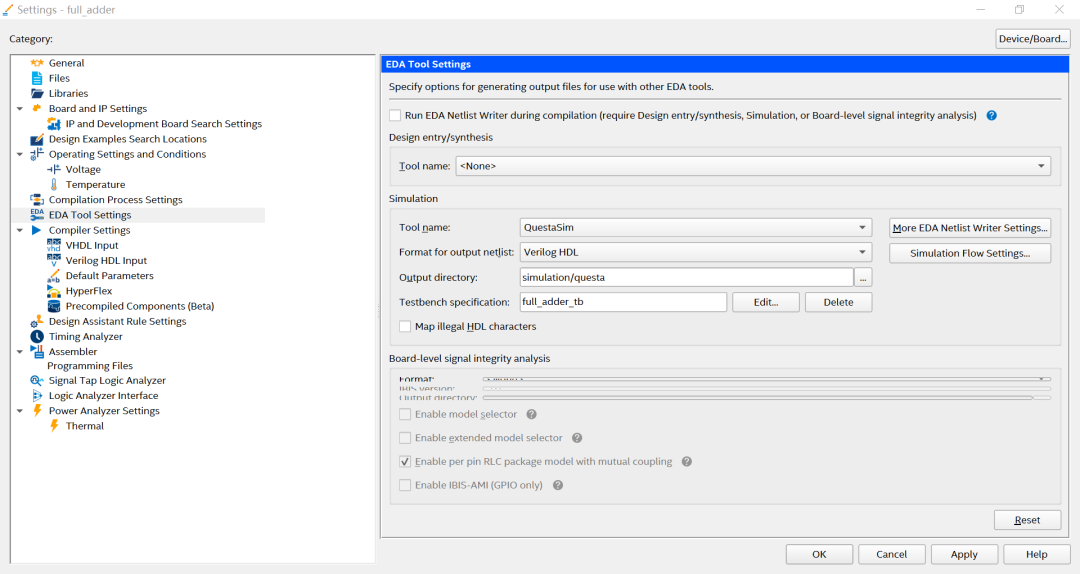This screenshot has width=1080, height=574.
Task: Click the Libraries folder icon
Action: (x=37, y=94)
